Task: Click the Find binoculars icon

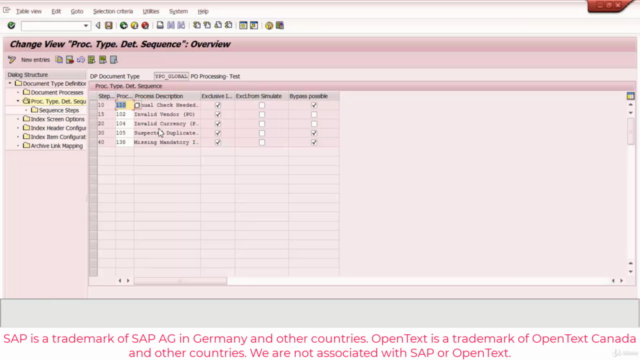Action: [171, 25]
